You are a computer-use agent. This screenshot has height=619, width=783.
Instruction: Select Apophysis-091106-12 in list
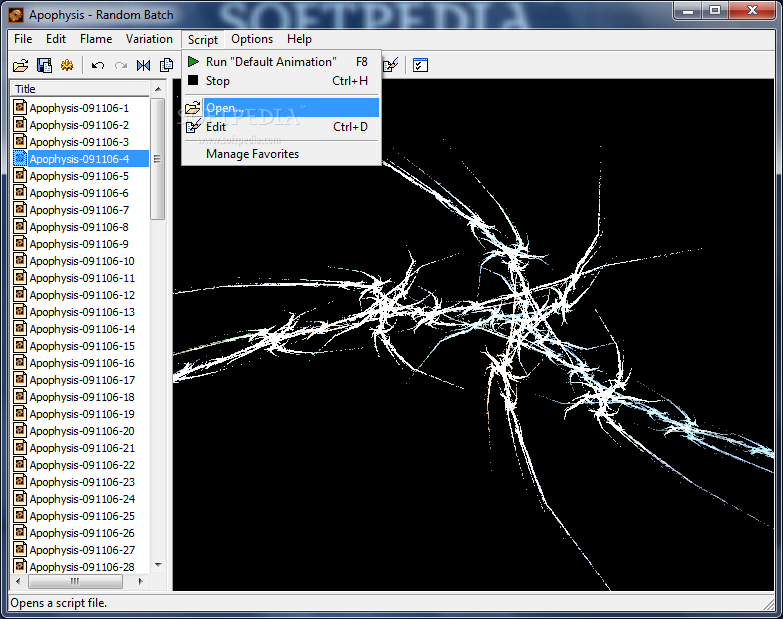tap(82, 295)
